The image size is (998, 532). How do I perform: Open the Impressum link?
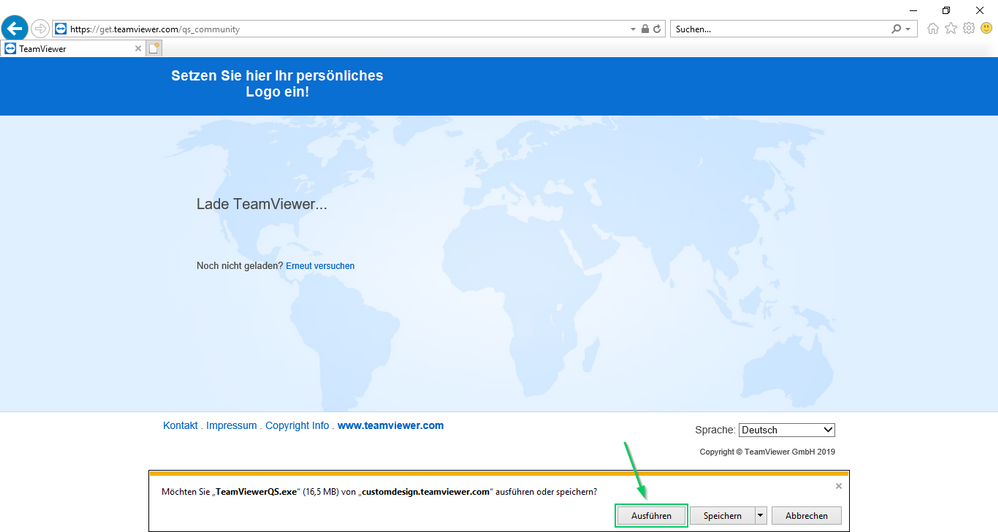232,425
